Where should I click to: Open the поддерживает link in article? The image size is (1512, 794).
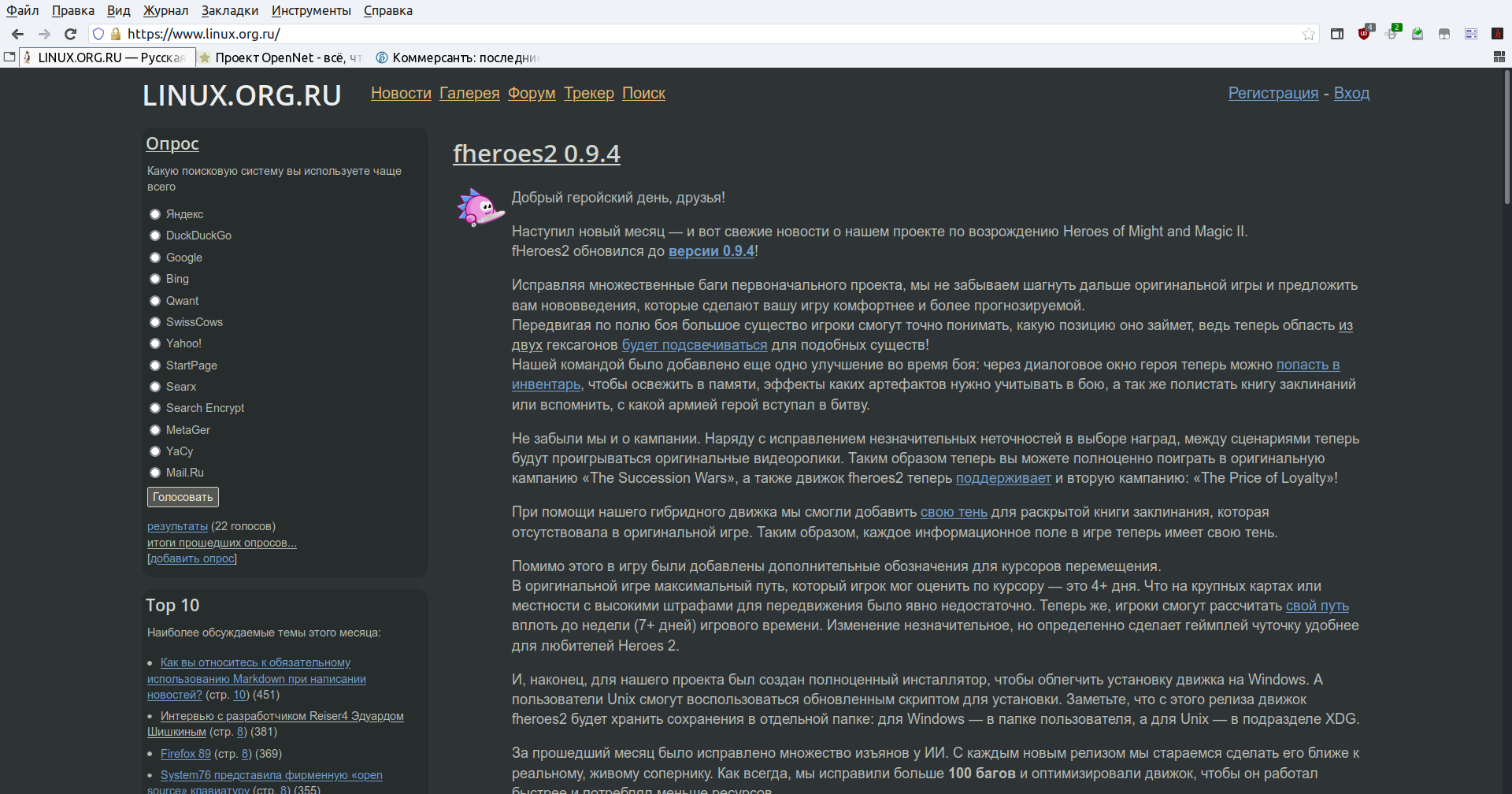click(x=1003, y=478)
